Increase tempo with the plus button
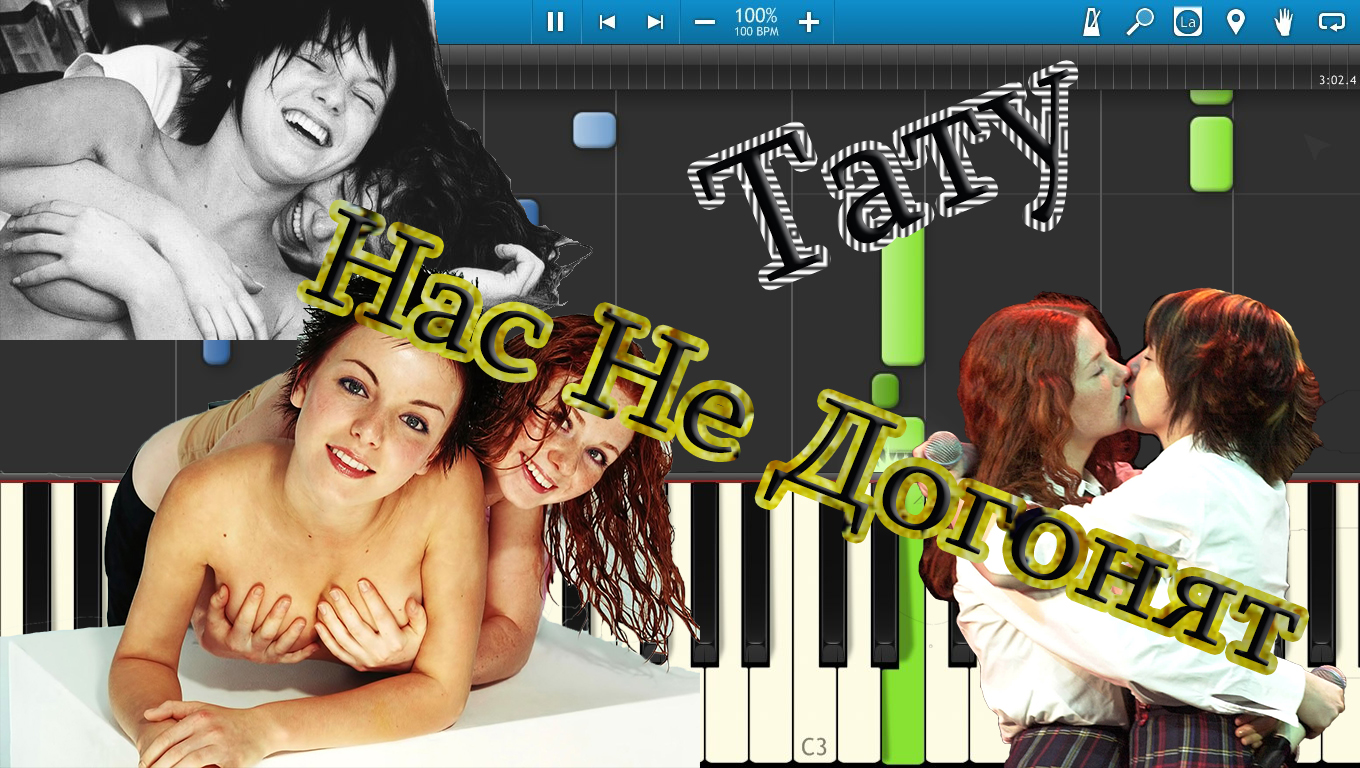 coord(809,22)
